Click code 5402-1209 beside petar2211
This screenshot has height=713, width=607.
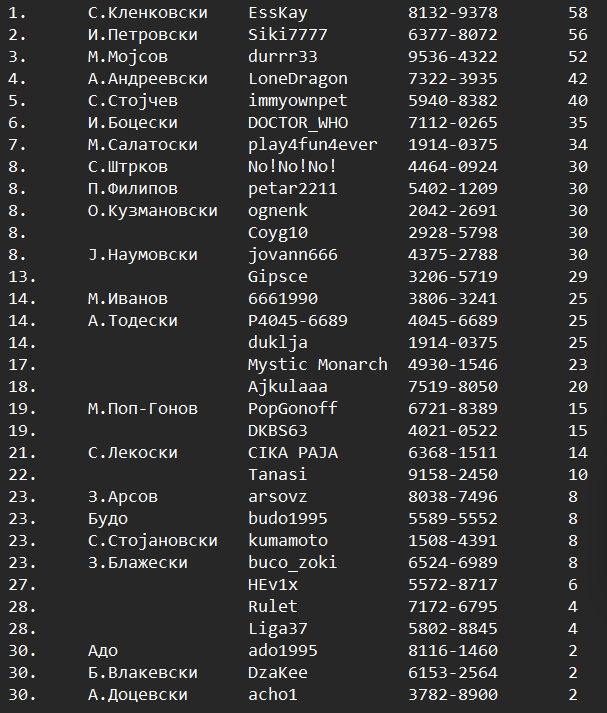tap(452, 189)
